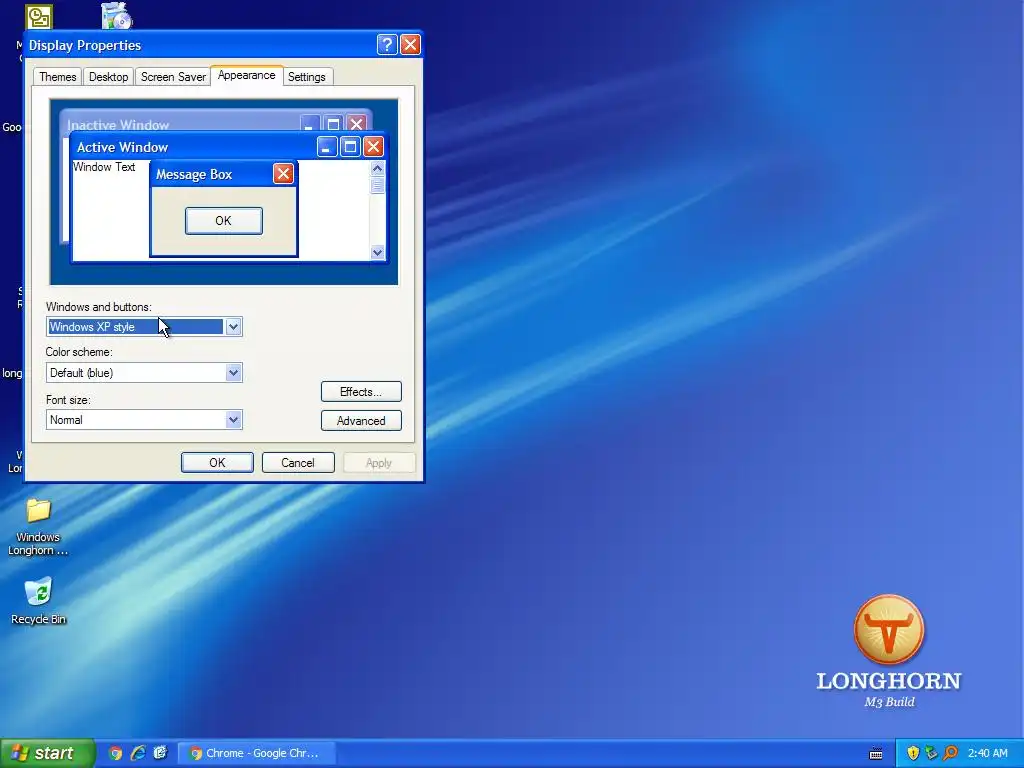This screenshot has height=768, width=1024.
Task: Click the third Quick Launch icon
Action: (x=160, y=753)
